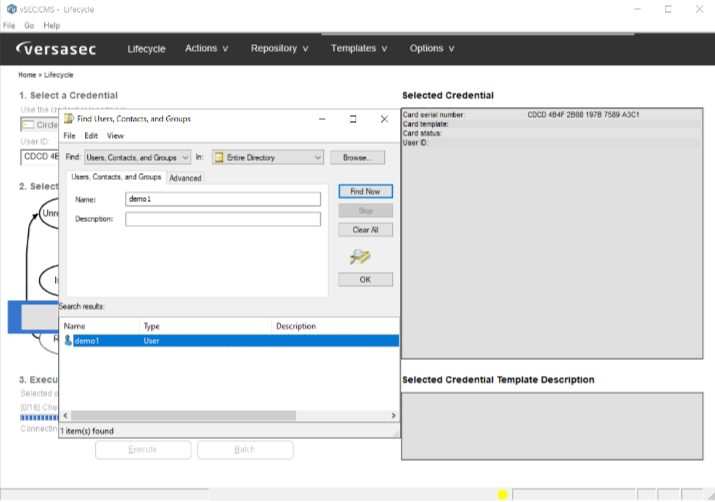715x502 pixels.
Task: Click in the Description input field
Action: (223, 219)
